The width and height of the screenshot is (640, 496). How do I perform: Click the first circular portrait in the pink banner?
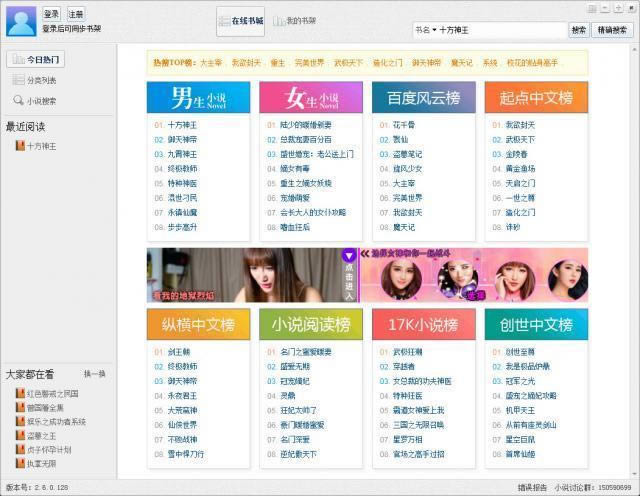click(401, 278)
